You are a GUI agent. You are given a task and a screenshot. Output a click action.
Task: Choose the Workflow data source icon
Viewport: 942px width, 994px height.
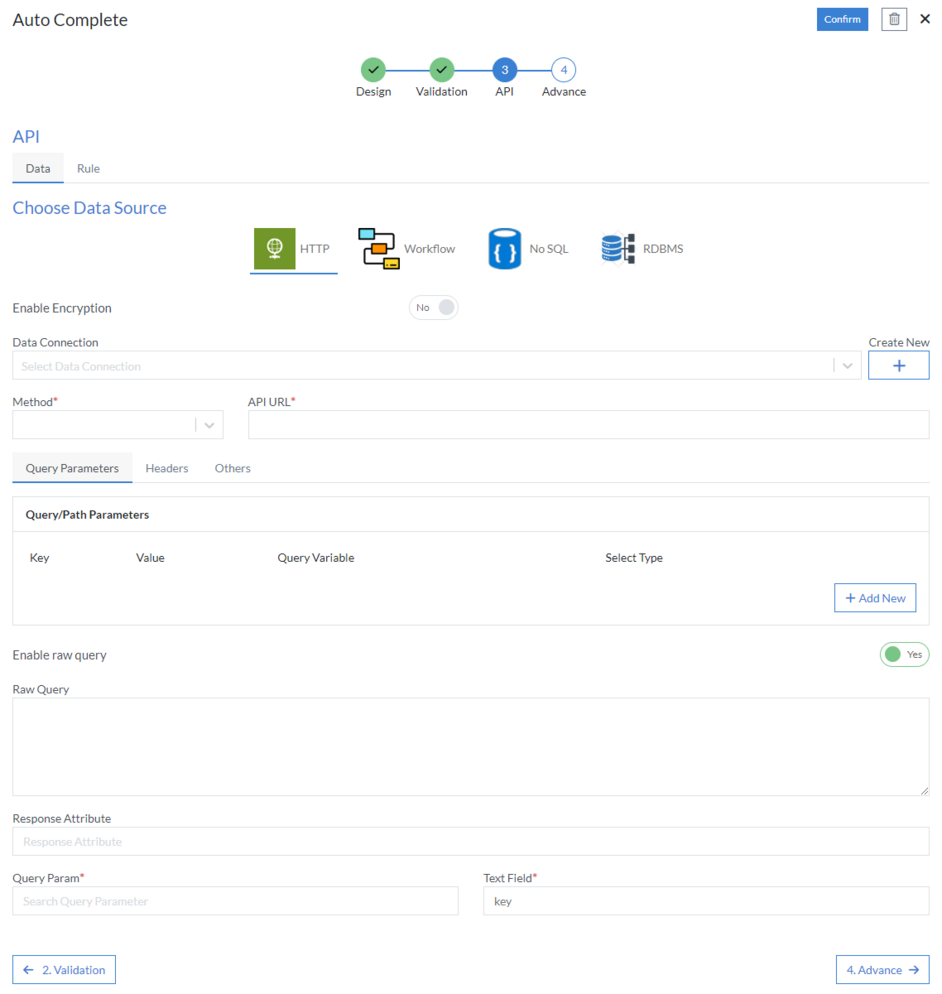pos(379,249)
